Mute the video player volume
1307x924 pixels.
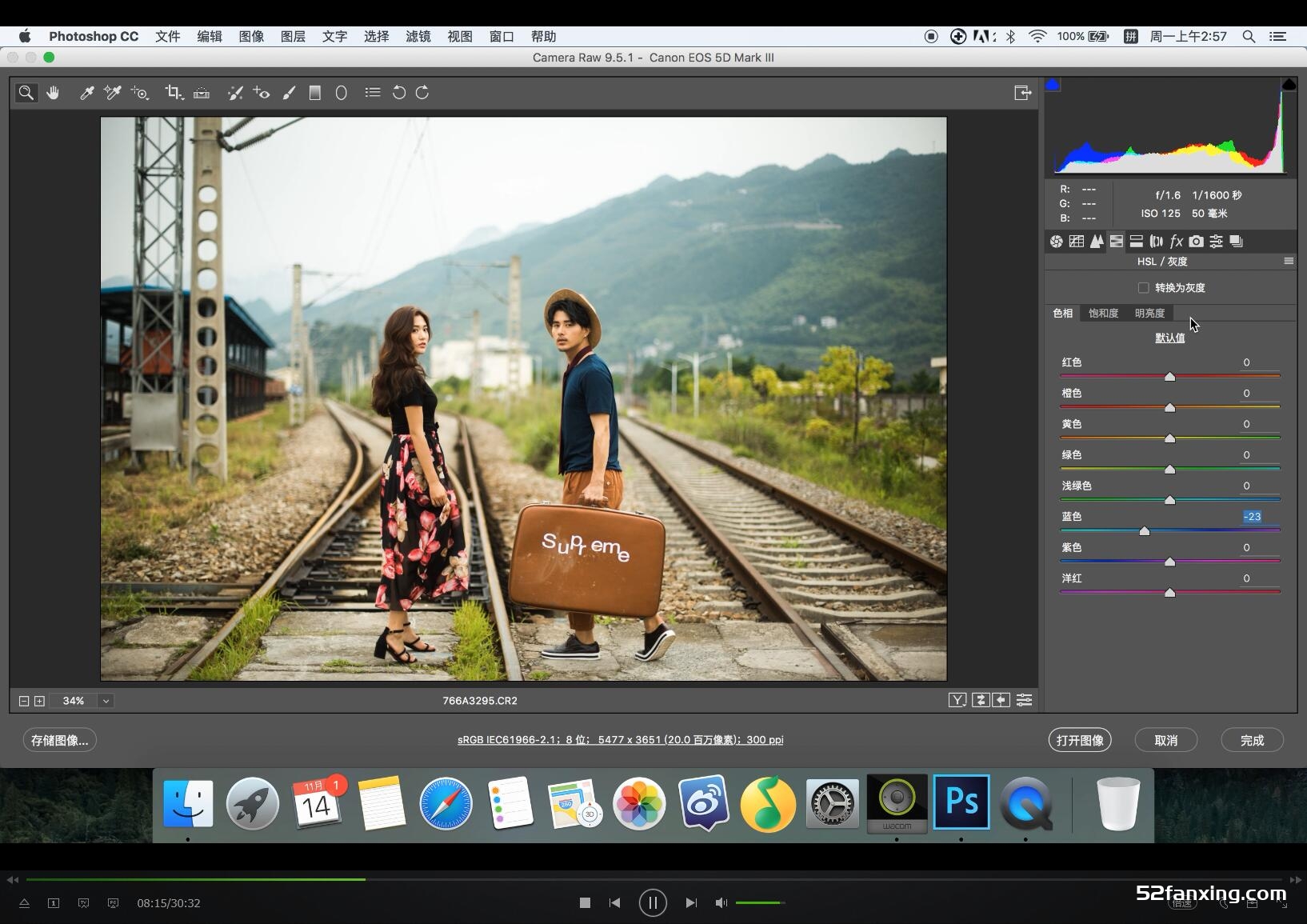(721, 903)
